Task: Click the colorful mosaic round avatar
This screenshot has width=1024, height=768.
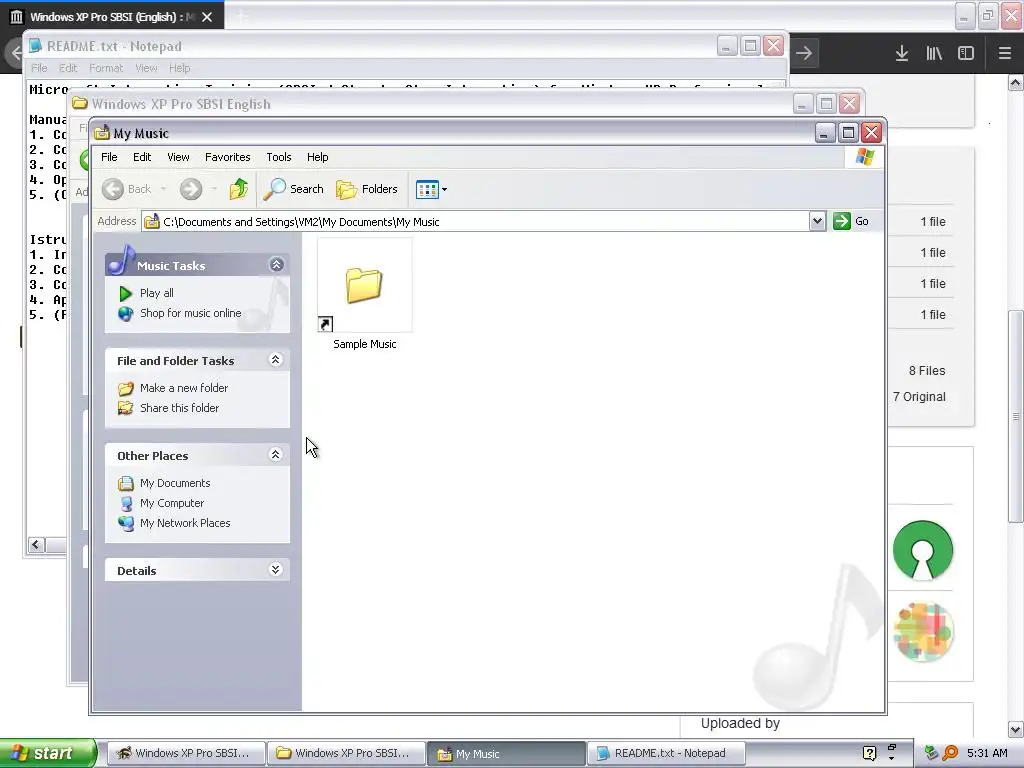Action: point(923,632)
